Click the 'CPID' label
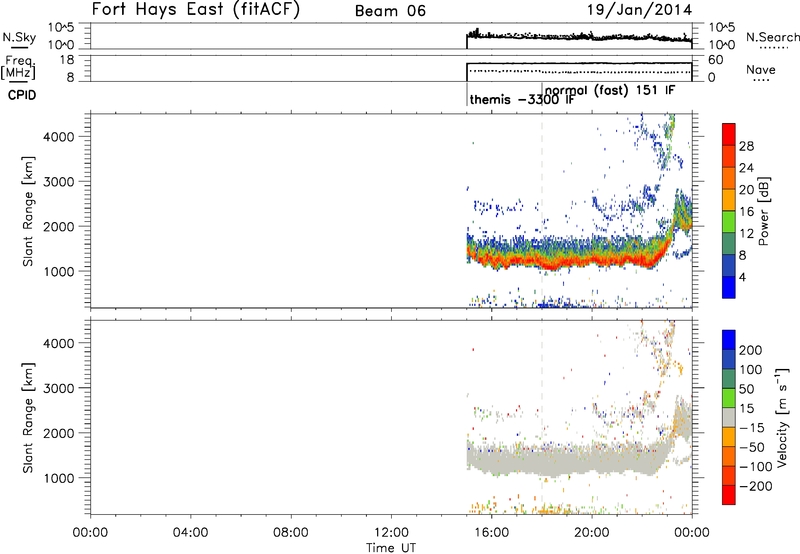The image size is (800, 554). pos(22,95)
